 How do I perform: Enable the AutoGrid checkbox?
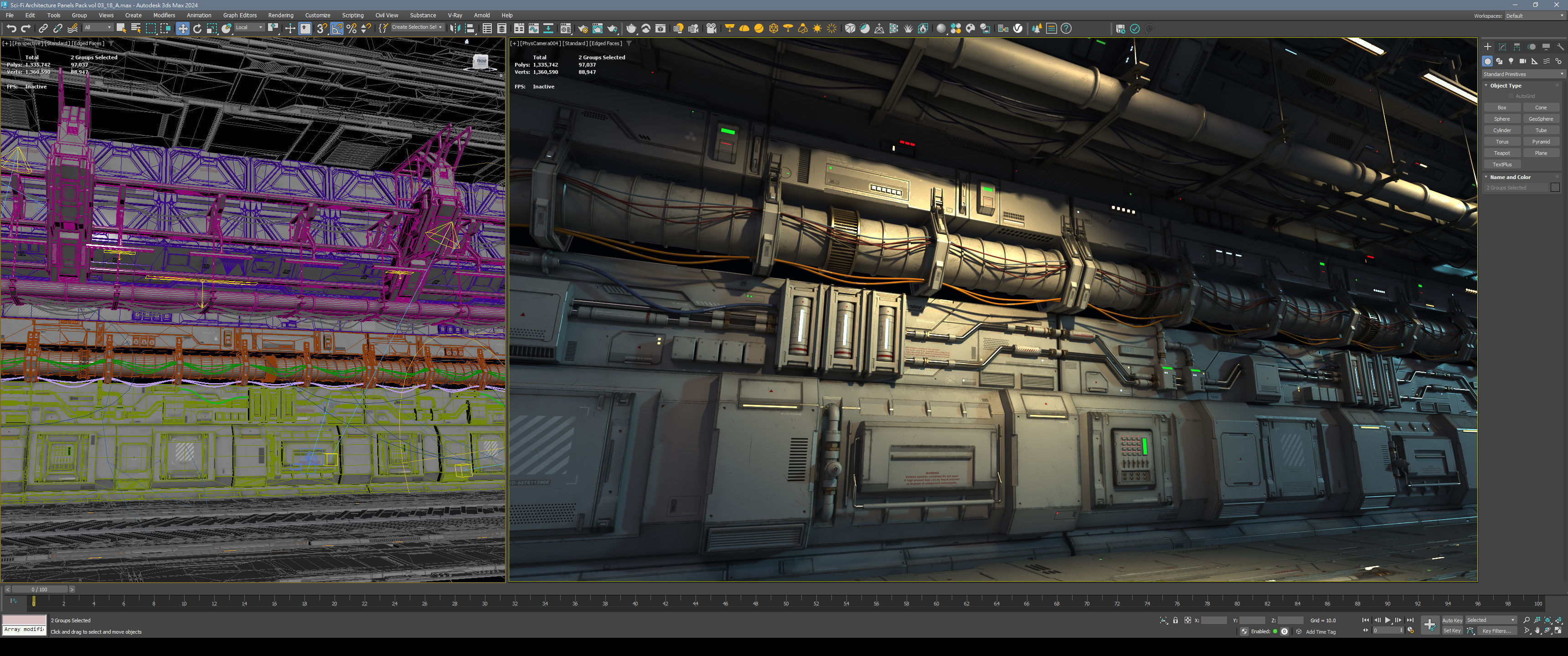(x=1511, y=96)
